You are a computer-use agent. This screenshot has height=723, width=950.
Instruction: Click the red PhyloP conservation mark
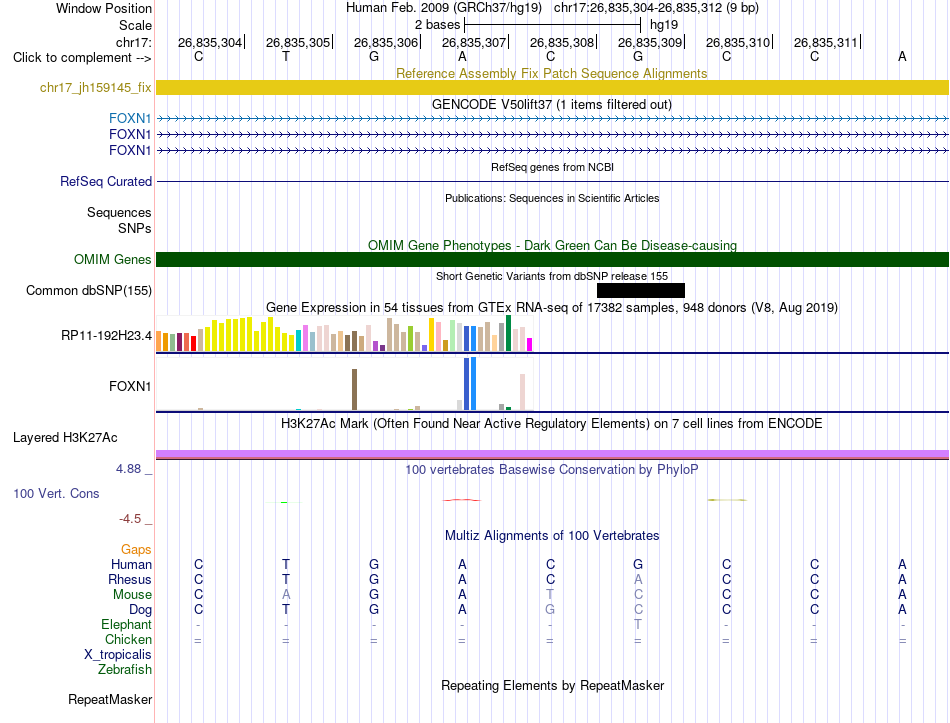click(462, 500)
